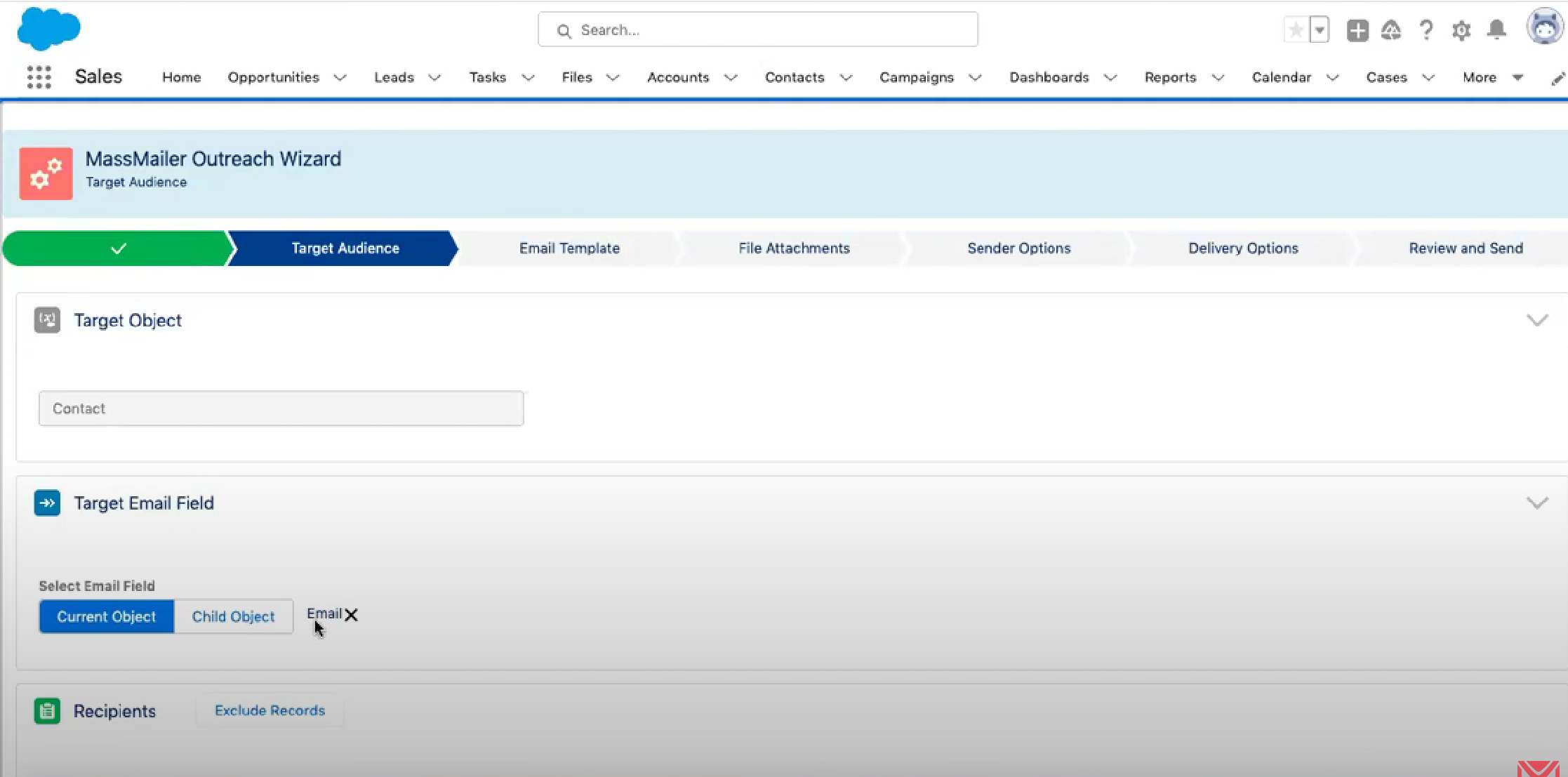Collapse the Target Object section chevron
1568x777 pixels.
click(x=1537, y=320)
